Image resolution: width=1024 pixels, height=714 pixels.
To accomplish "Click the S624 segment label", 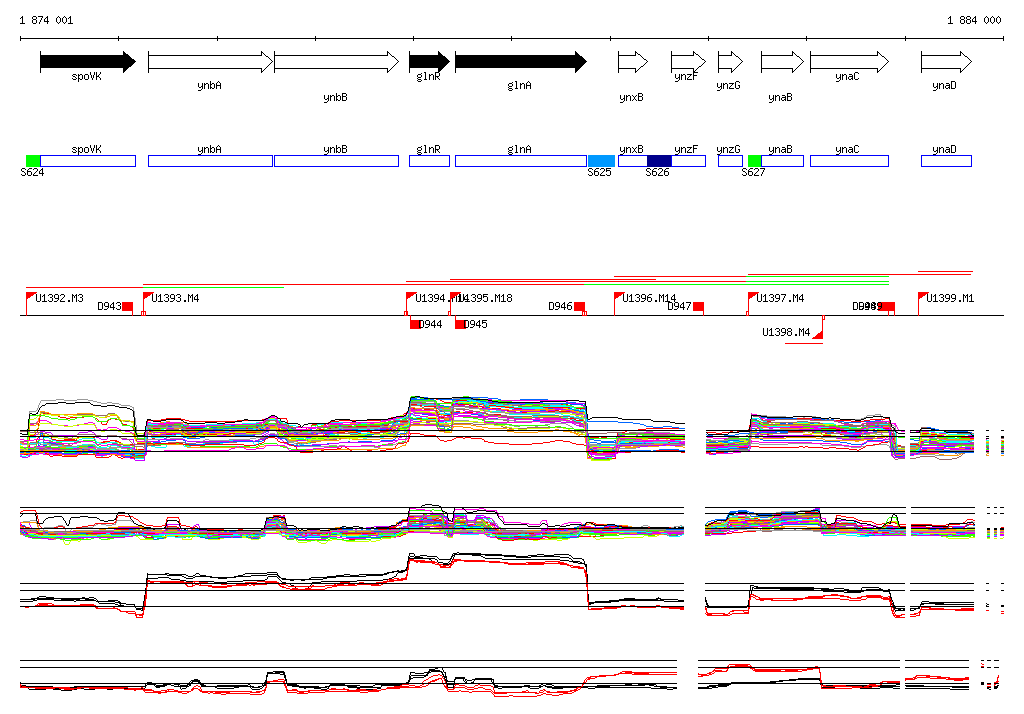I will (x=32, y=172).
